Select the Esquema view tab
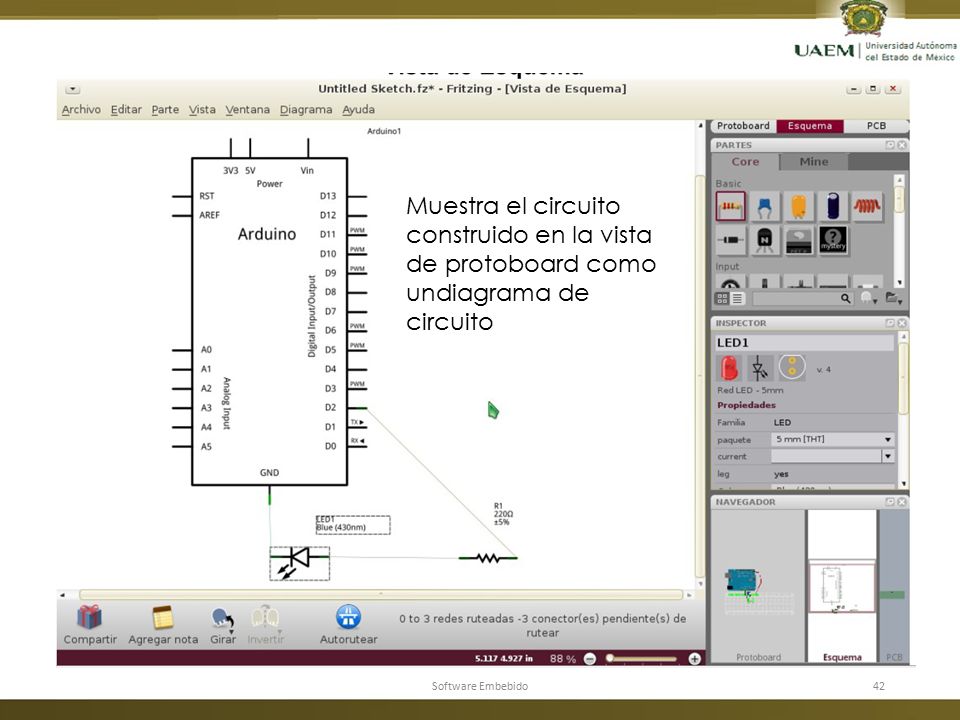This screenshot has height=720, width=960. [x=810, y=126]
